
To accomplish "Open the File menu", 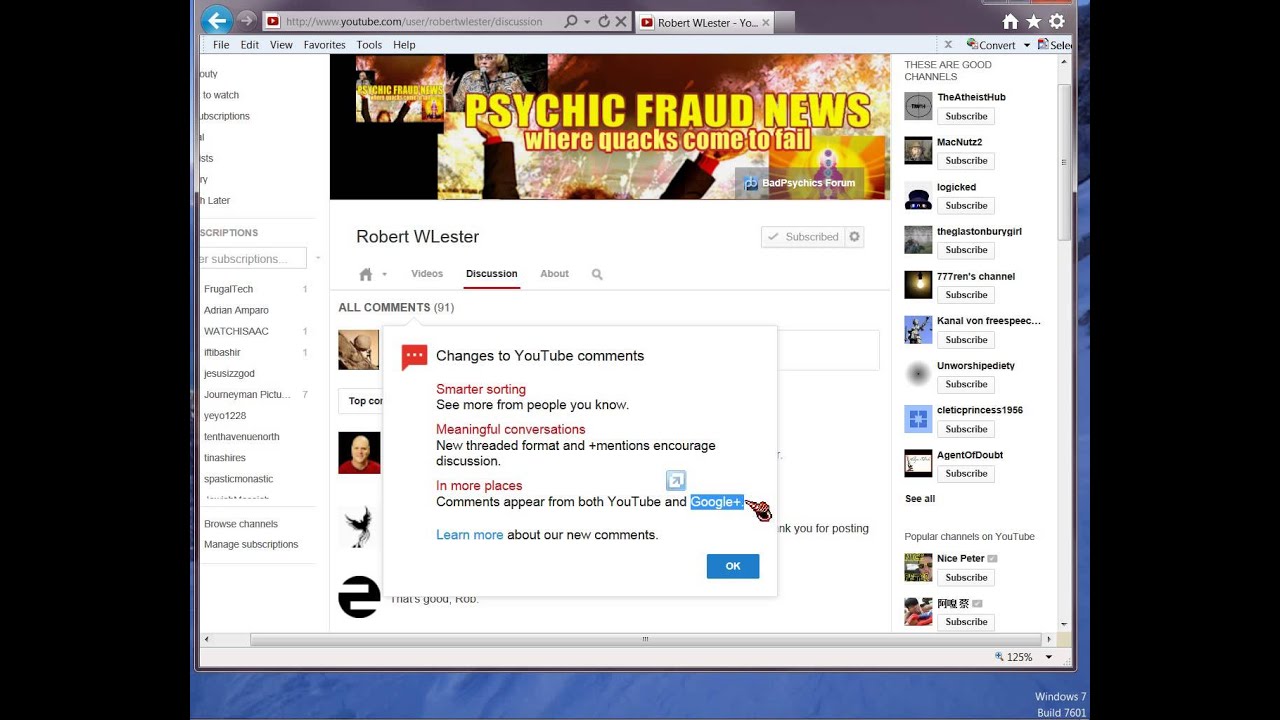I will point(221,45).
